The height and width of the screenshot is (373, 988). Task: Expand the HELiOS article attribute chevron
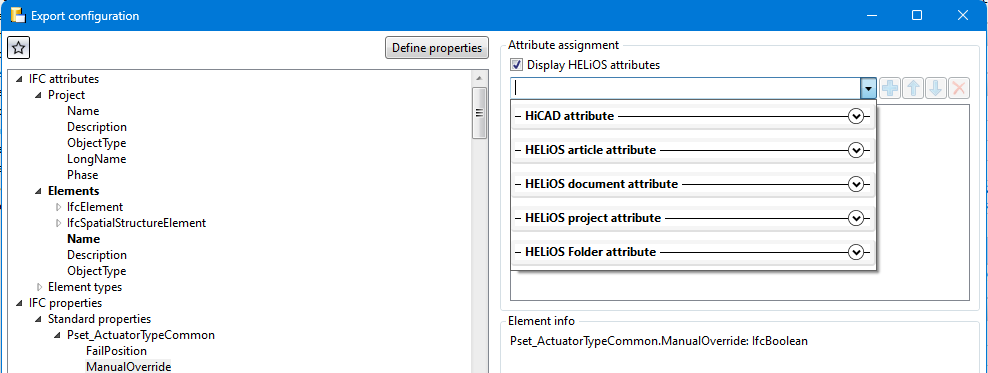[x=856, y=151]
